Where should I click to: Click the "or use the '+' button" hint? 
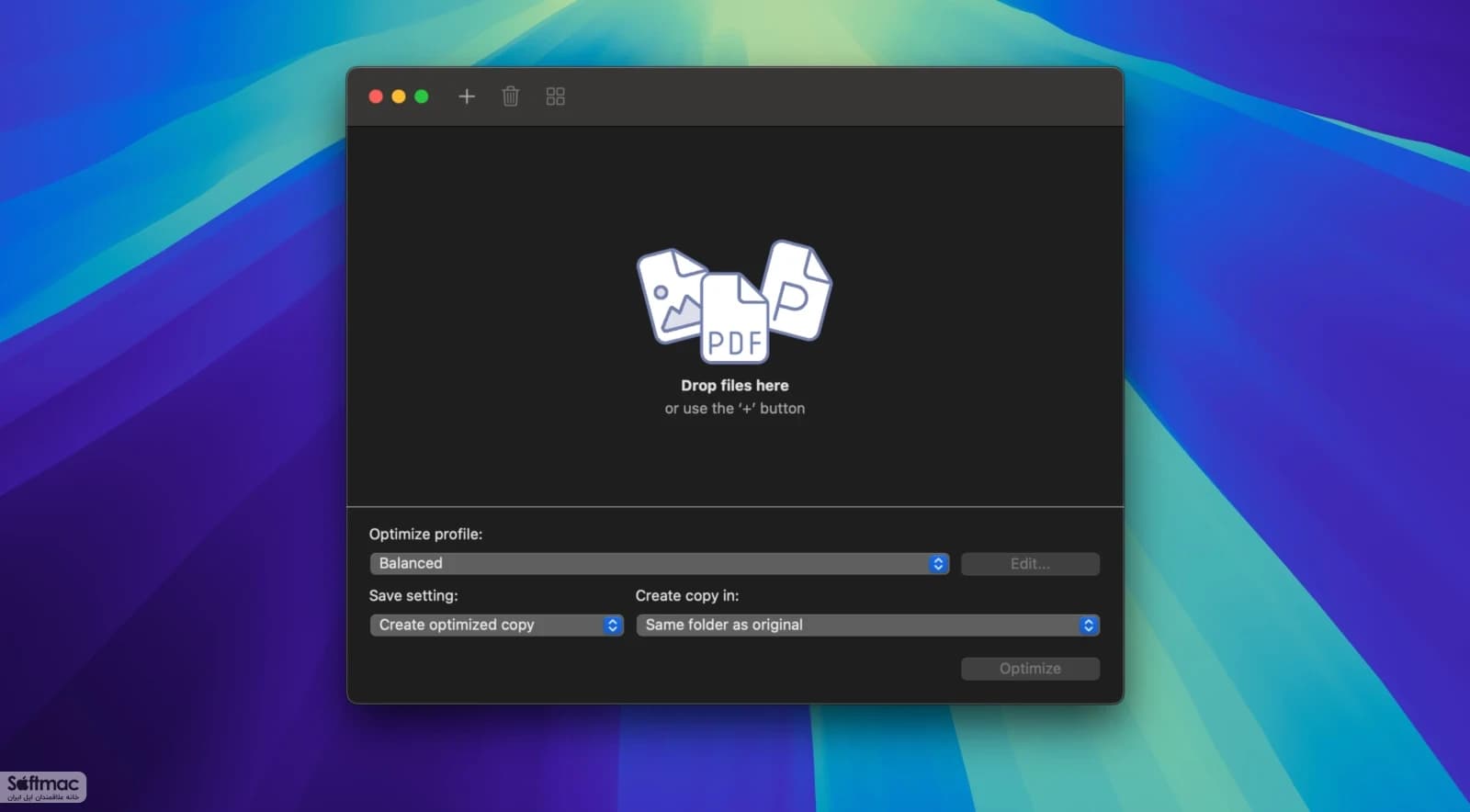(735, 408)
